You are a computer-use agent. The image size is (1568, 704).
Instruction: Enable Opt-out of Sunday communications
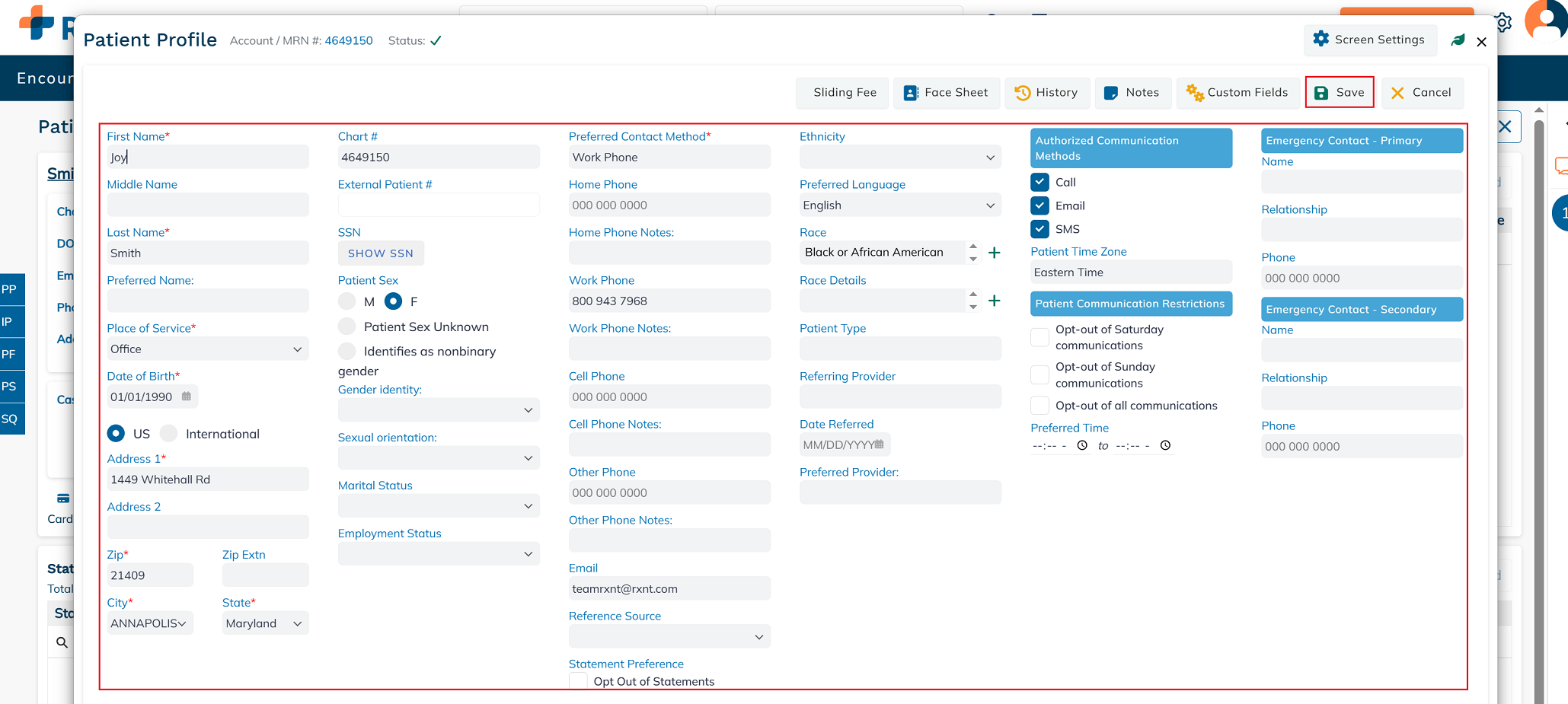(1039, 374)
